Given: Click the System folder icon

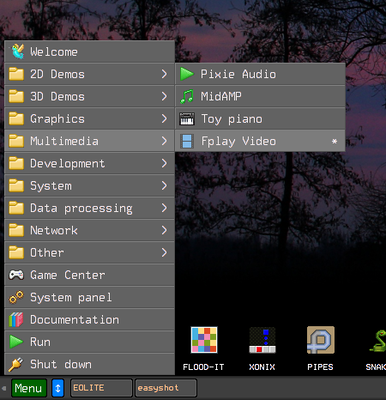Looking at the screenshot, I should tap(16, 186).
